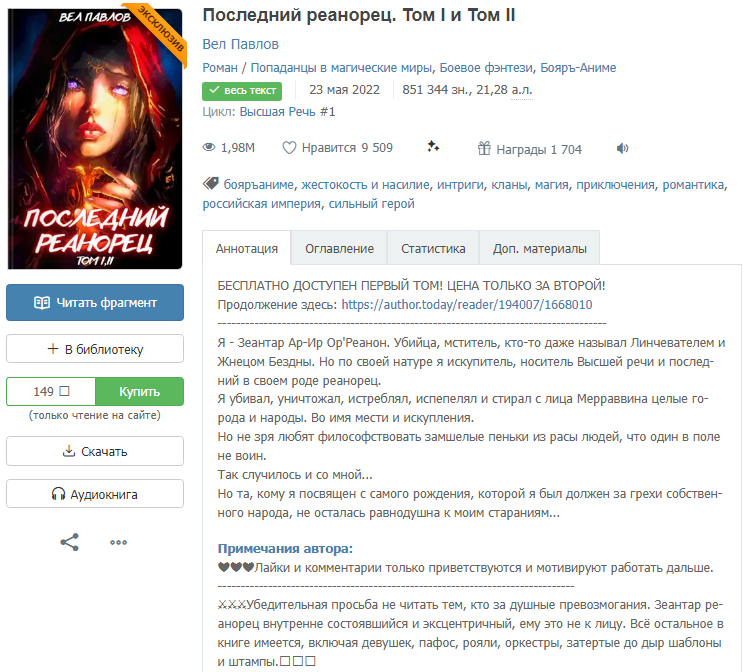Open the Статистика tab

433,248
